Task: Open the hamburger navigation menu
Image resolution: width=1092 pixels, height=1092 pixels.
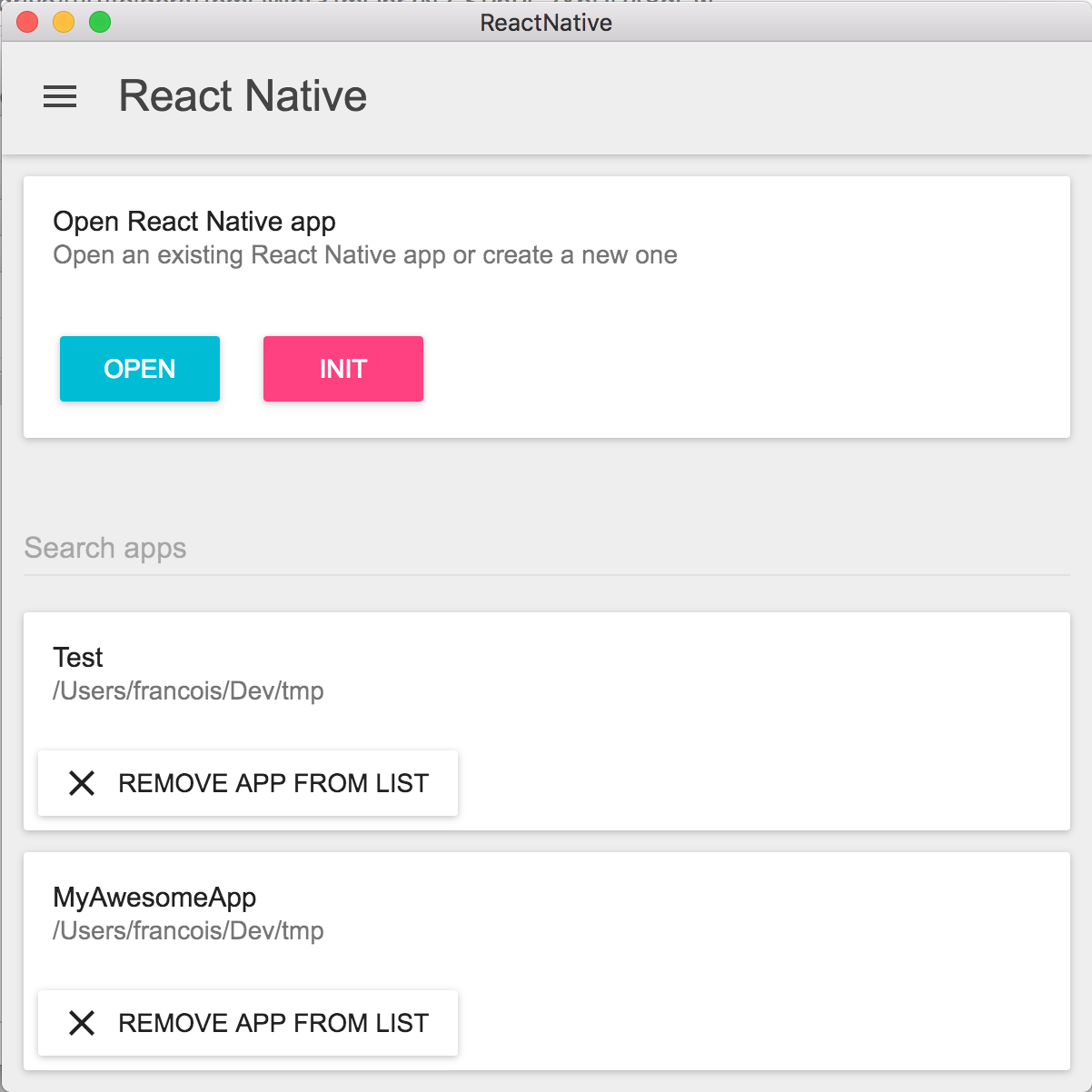Action: 60,96
